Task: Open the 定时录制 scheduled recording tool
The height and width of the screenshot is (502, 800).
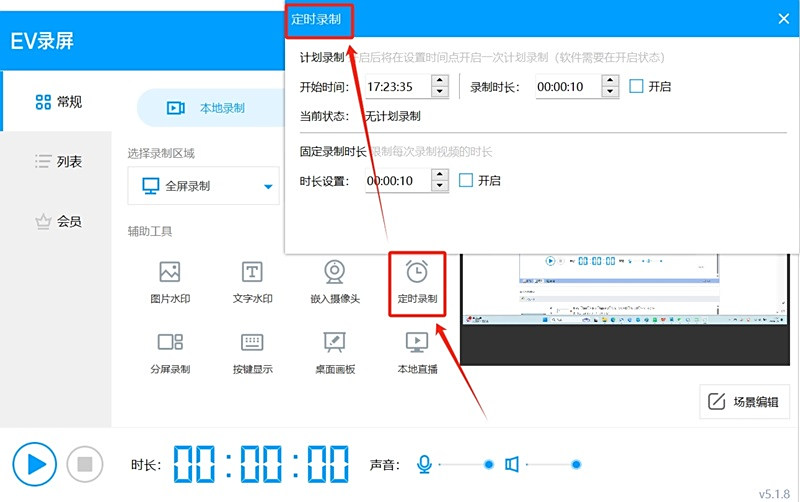Action: tap(417, 282)
